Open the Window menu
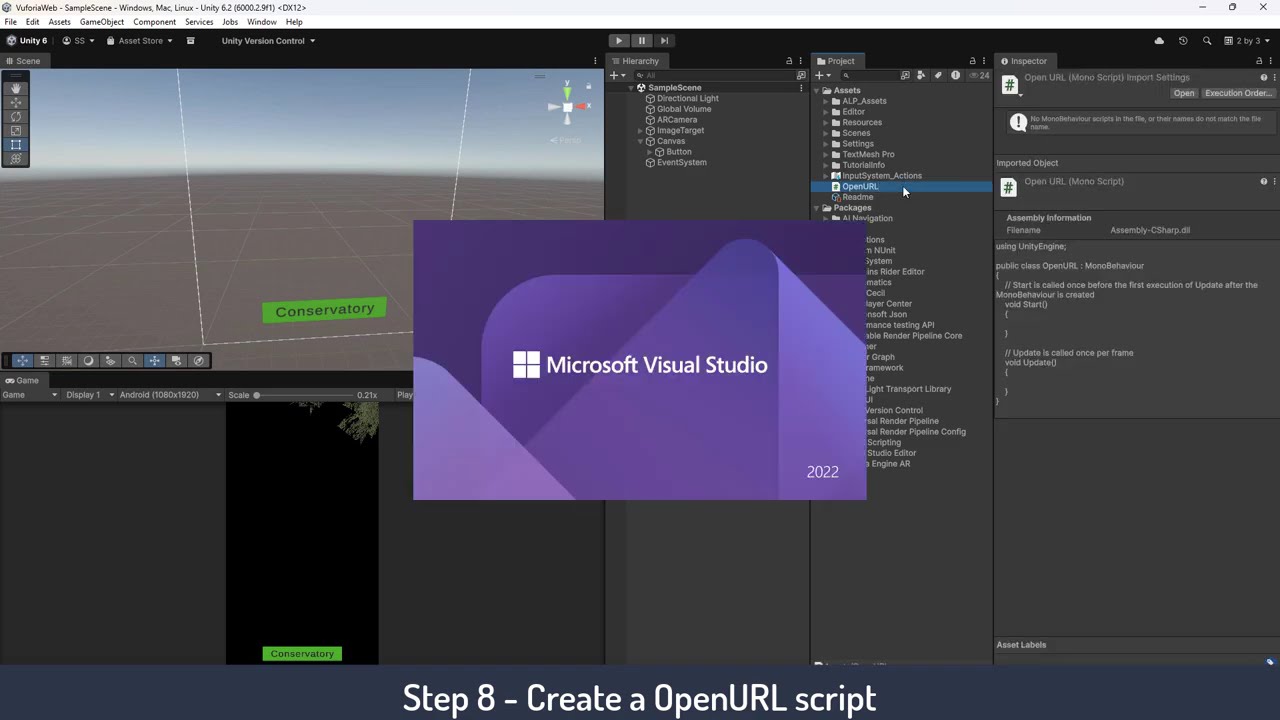The width and height of the screenshot is (1280, 720). click(261, 22)
